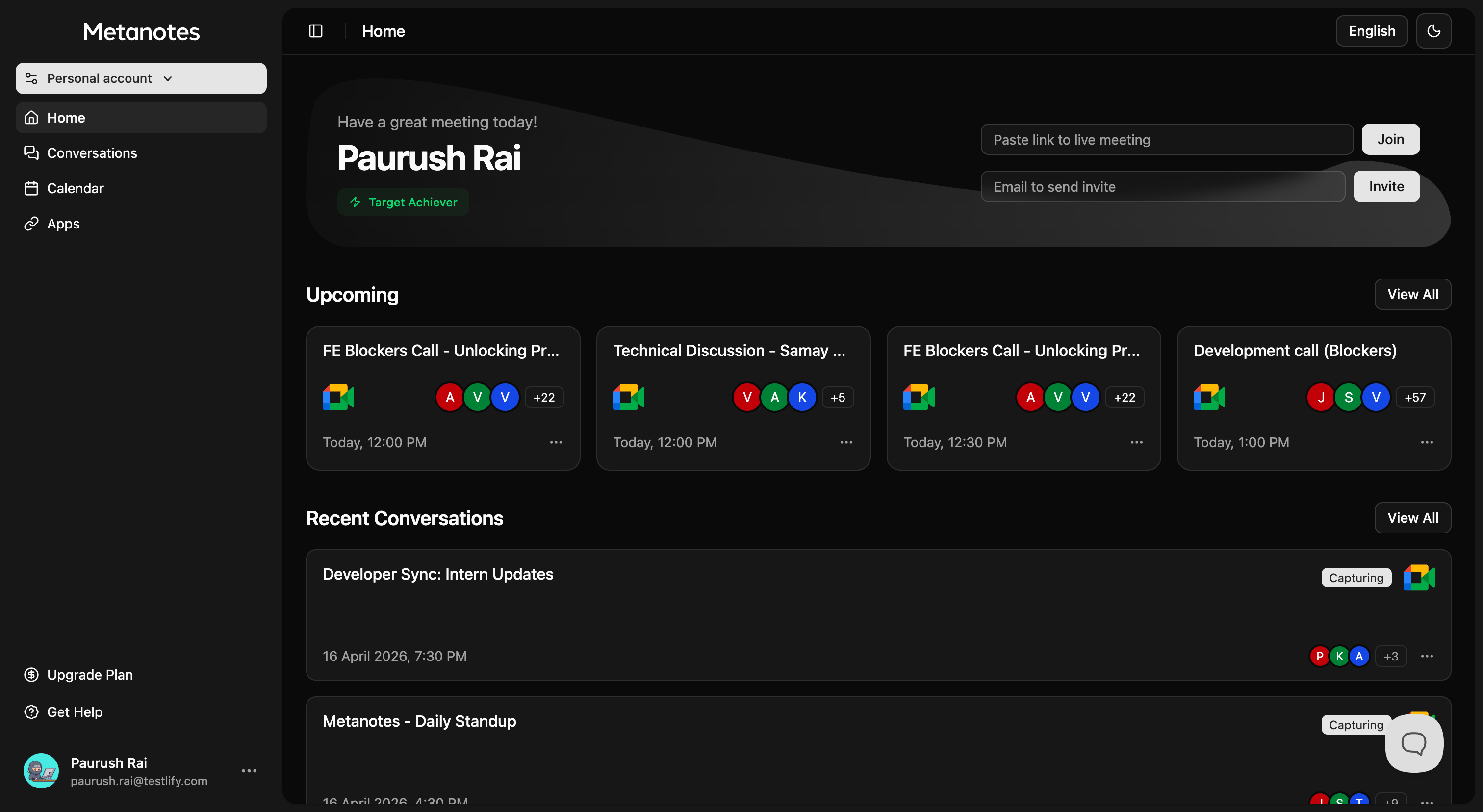Open three-dot menu on Developer Sync conversation

click(x=1427, y=656)
